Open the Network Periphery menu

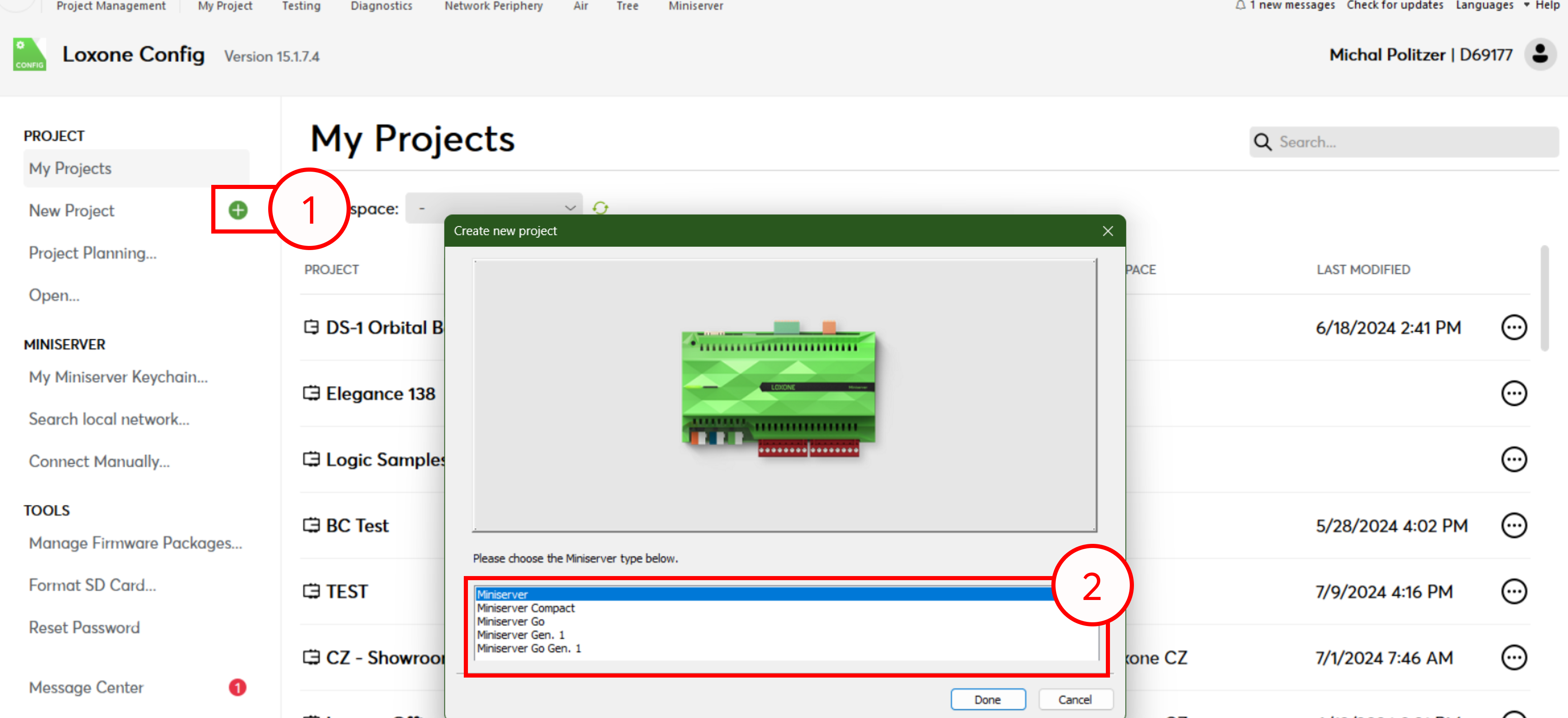tap(493, 5)
